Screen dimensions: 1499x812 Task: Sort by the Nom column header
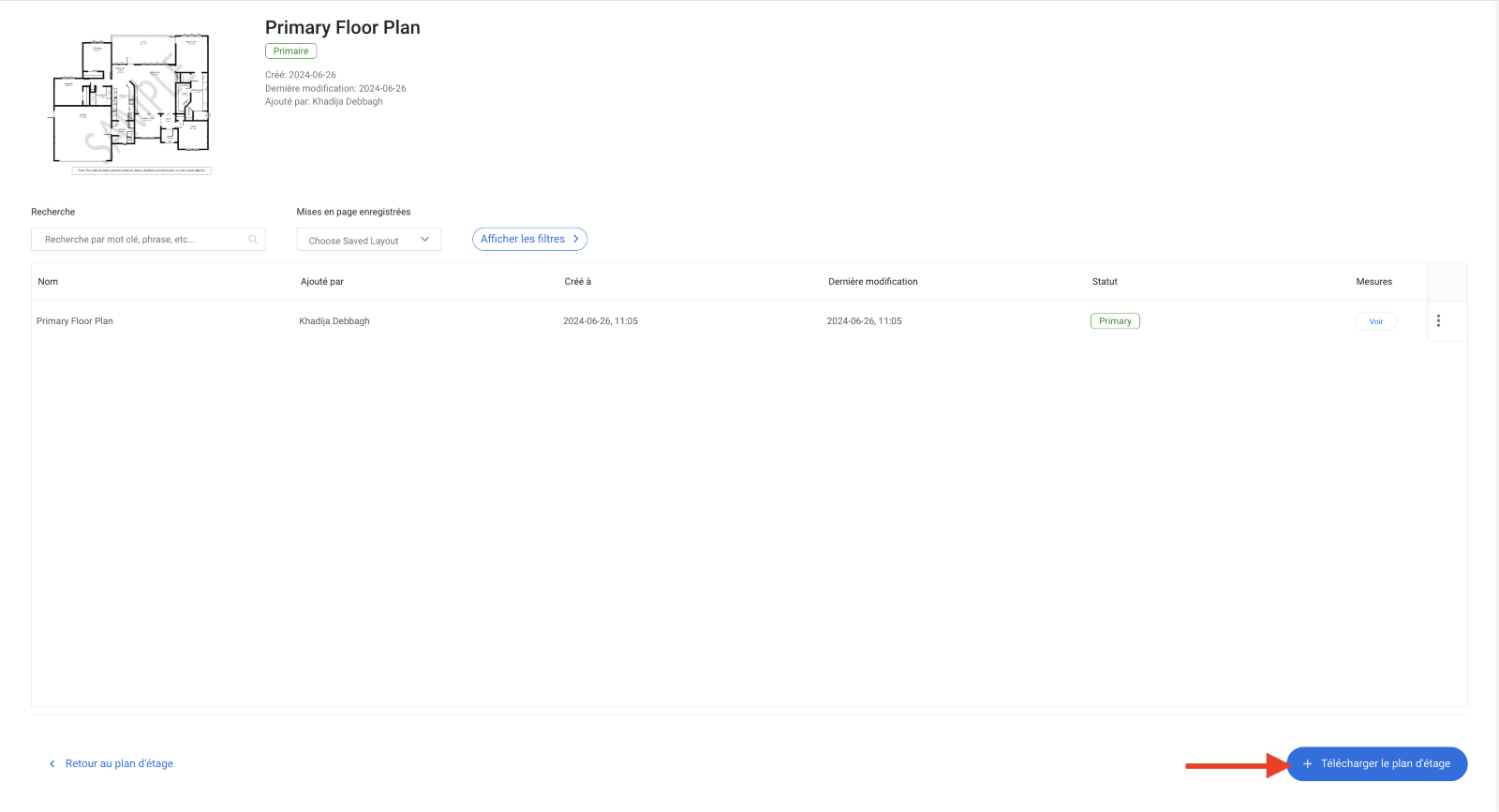coord(48,282)
